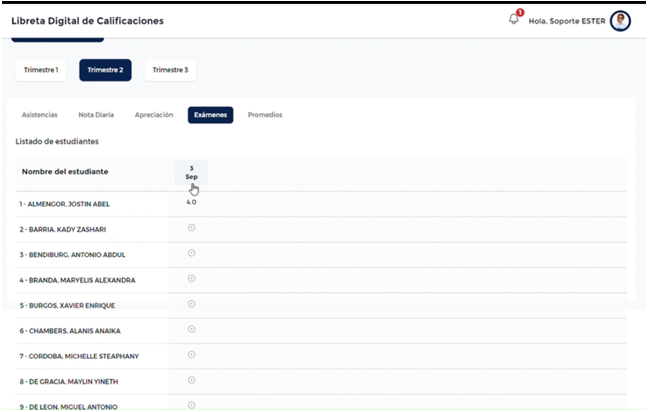Open the Asistencias tab
649x412 pixels.
click(x=40, y=115)
